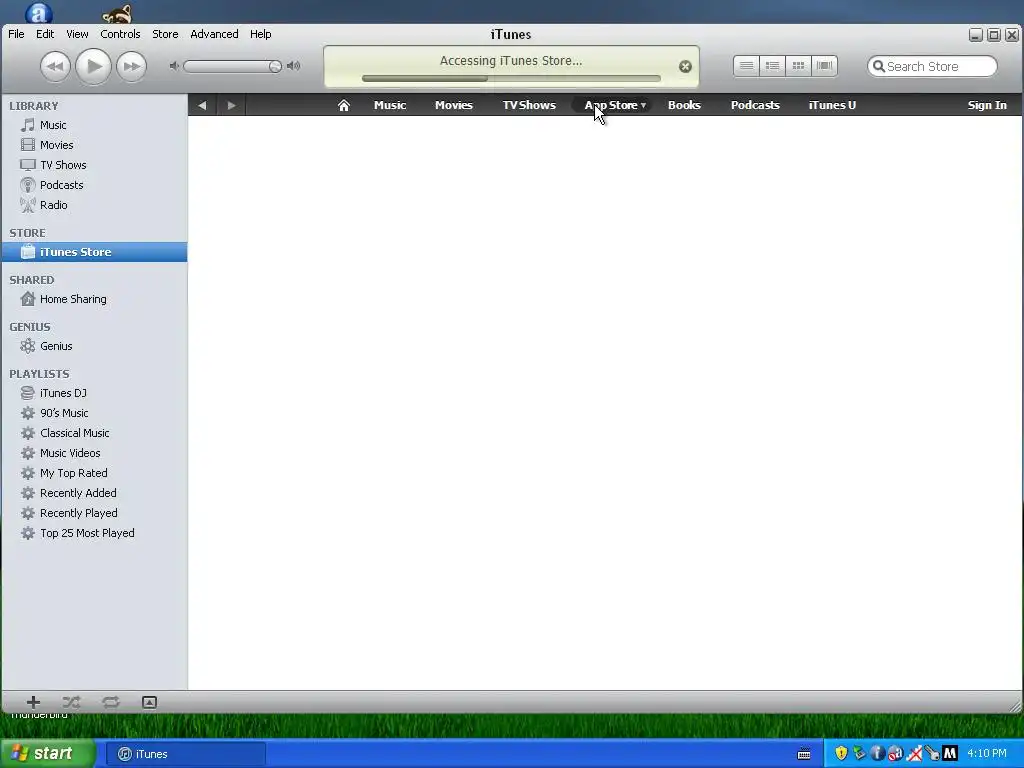Switch to the album list view

click(x=772, y=65)
